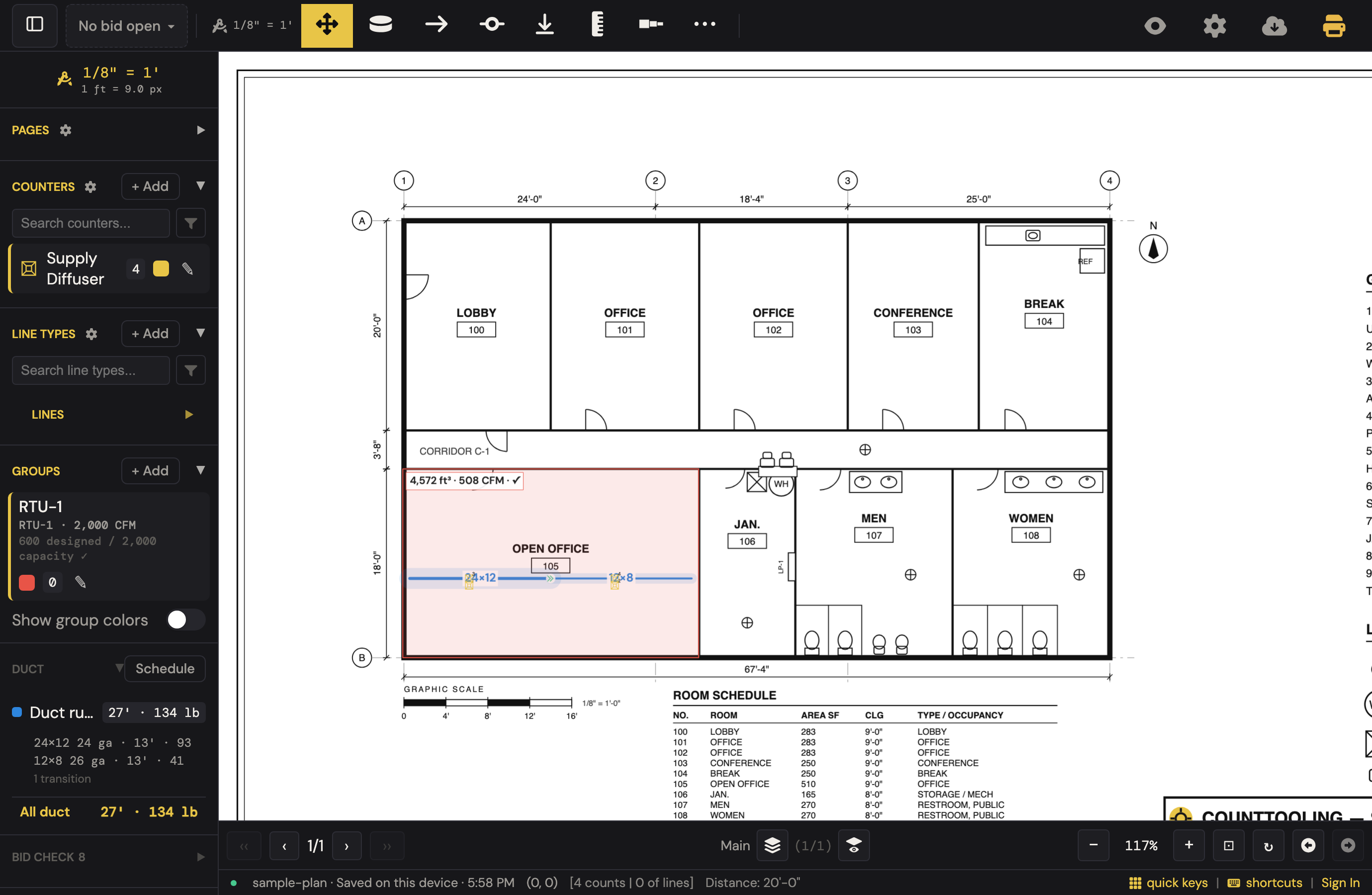The height and width of the screenshot is (895, 1372).
Task: Select the ruler measure tool
Action: (x=598, y=25)
